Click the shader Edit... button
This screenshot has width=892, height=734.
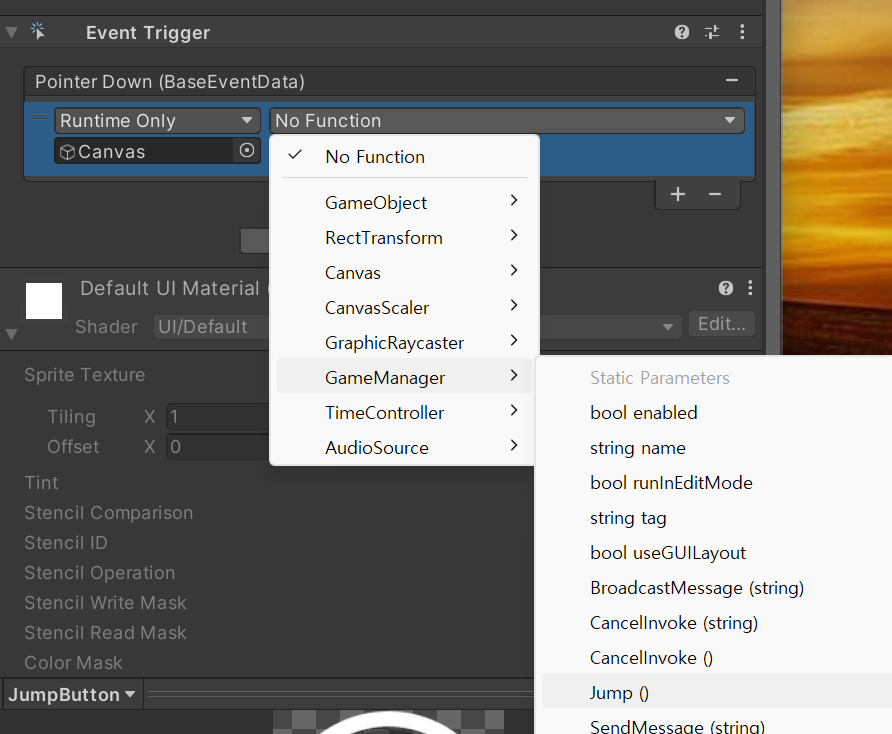click(x=721, y=324)
